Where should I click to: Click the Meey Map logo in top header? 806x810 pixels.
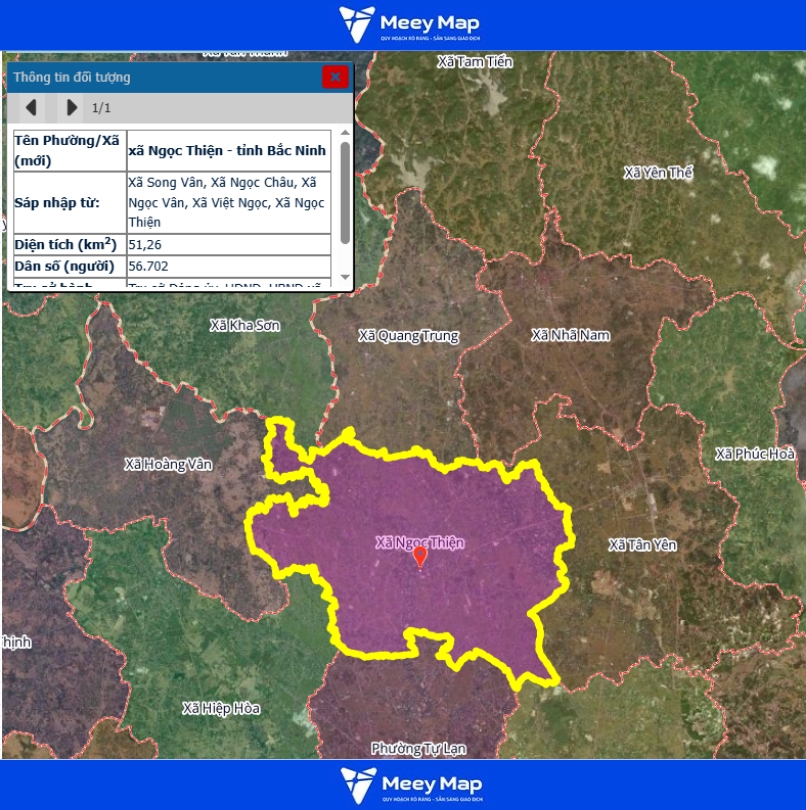coord(409,25)
